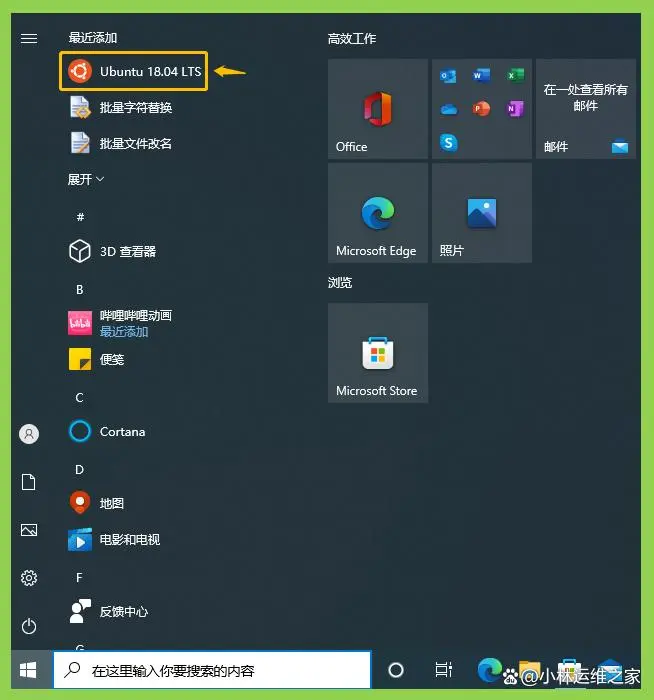The image size is (654, 700).
Task: Click the 浏览 group title
Action: click(x=340, y=283)
